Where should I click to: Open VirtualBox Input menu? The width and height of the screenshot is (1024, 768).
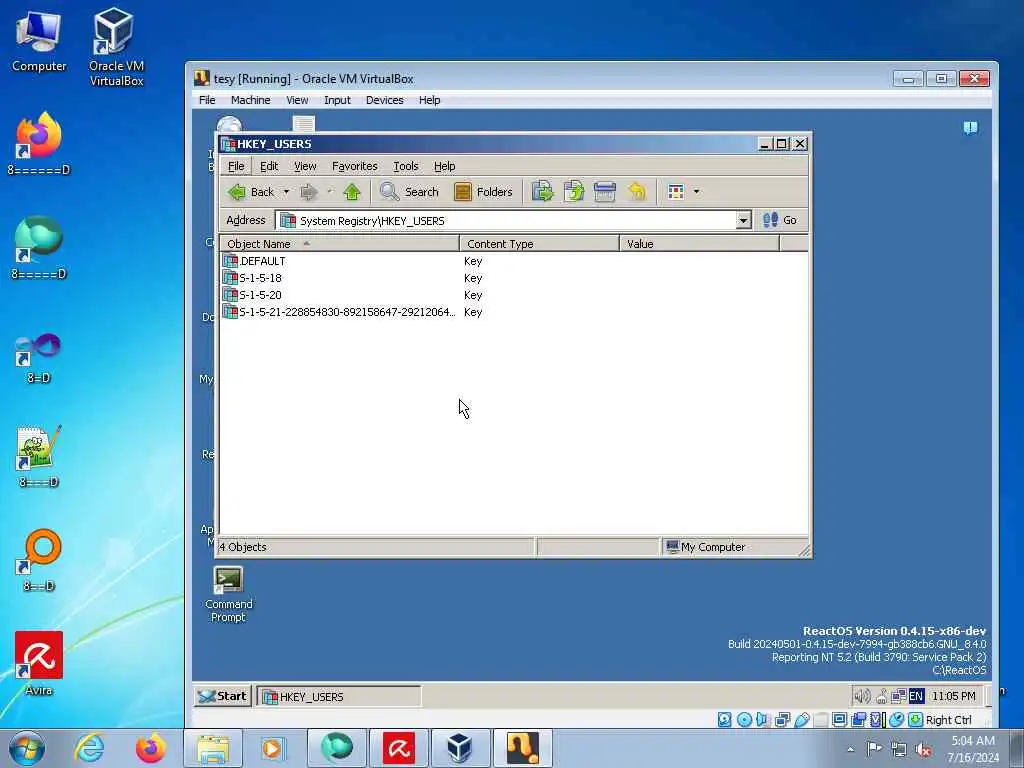tap(337, 100)
